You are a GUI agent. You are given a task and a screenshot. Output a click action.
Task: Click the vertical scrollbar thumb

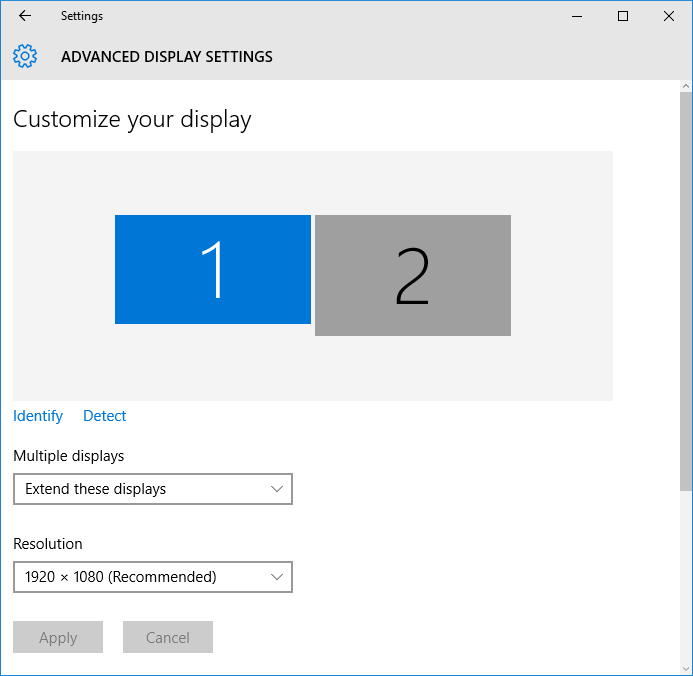coord(685,290)
